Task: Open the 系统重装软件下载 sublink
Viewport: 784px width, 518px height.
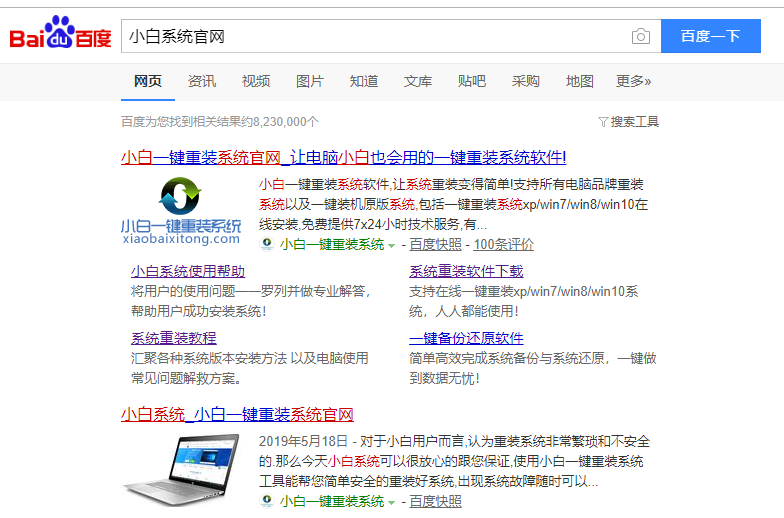Action: (x=466, y=271)
